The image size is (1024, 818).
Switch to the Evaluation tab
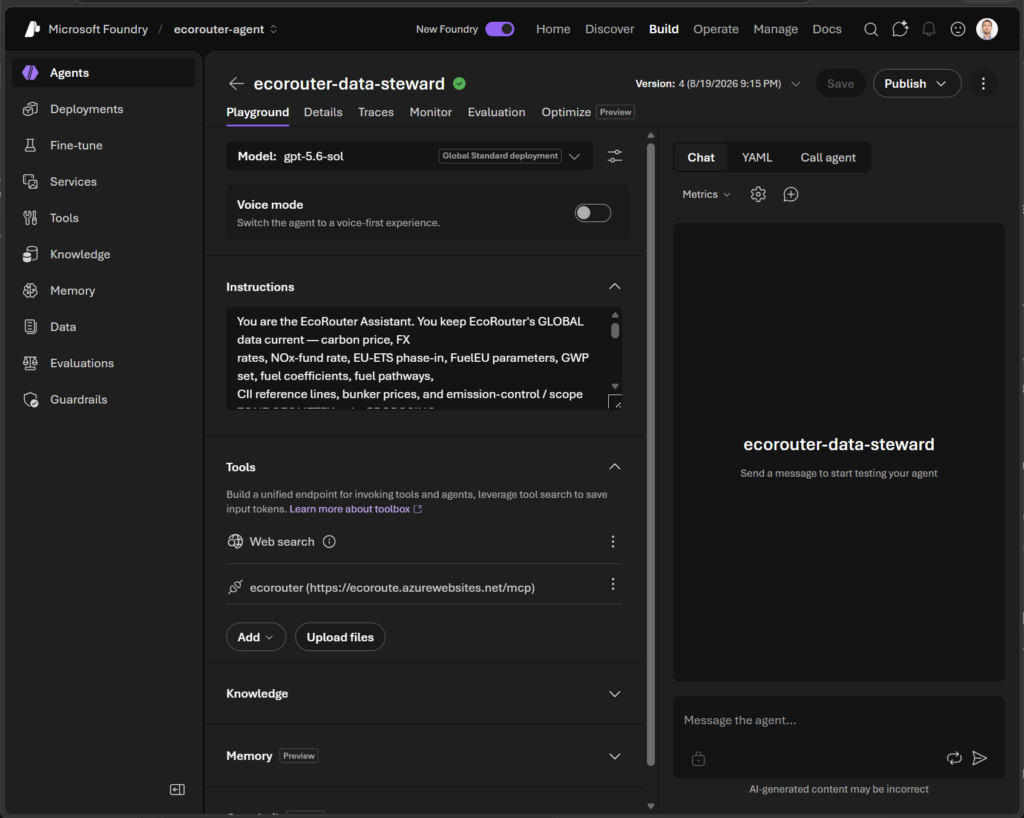tap(496, 112)
